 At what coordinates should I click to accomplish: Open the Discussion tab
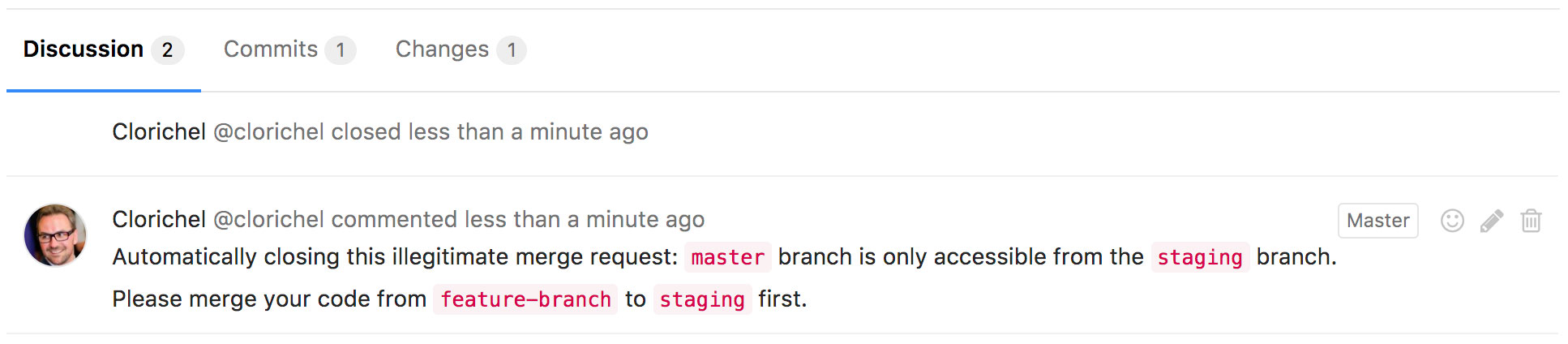pyautogui.click(x=104, y=49)
